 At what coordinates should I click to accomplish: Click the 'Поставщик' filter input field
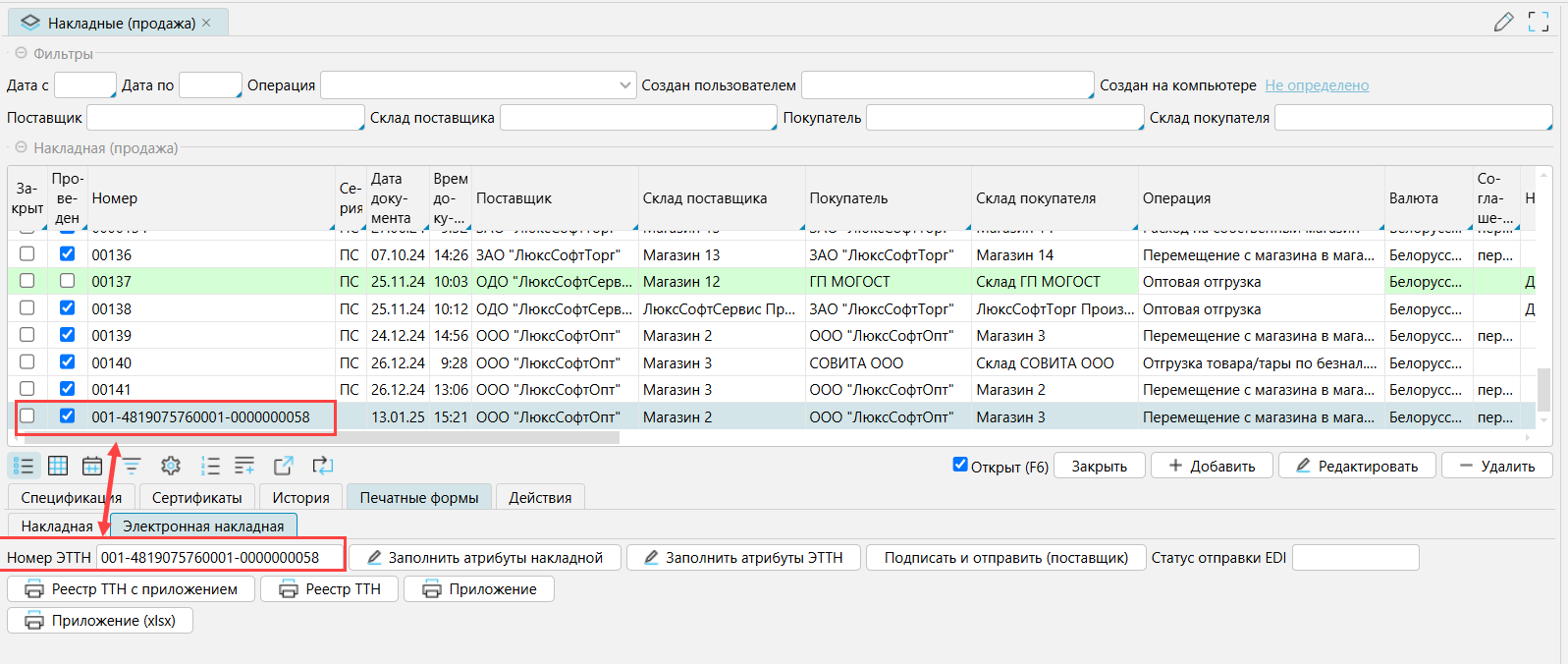[x=225, y=118]
